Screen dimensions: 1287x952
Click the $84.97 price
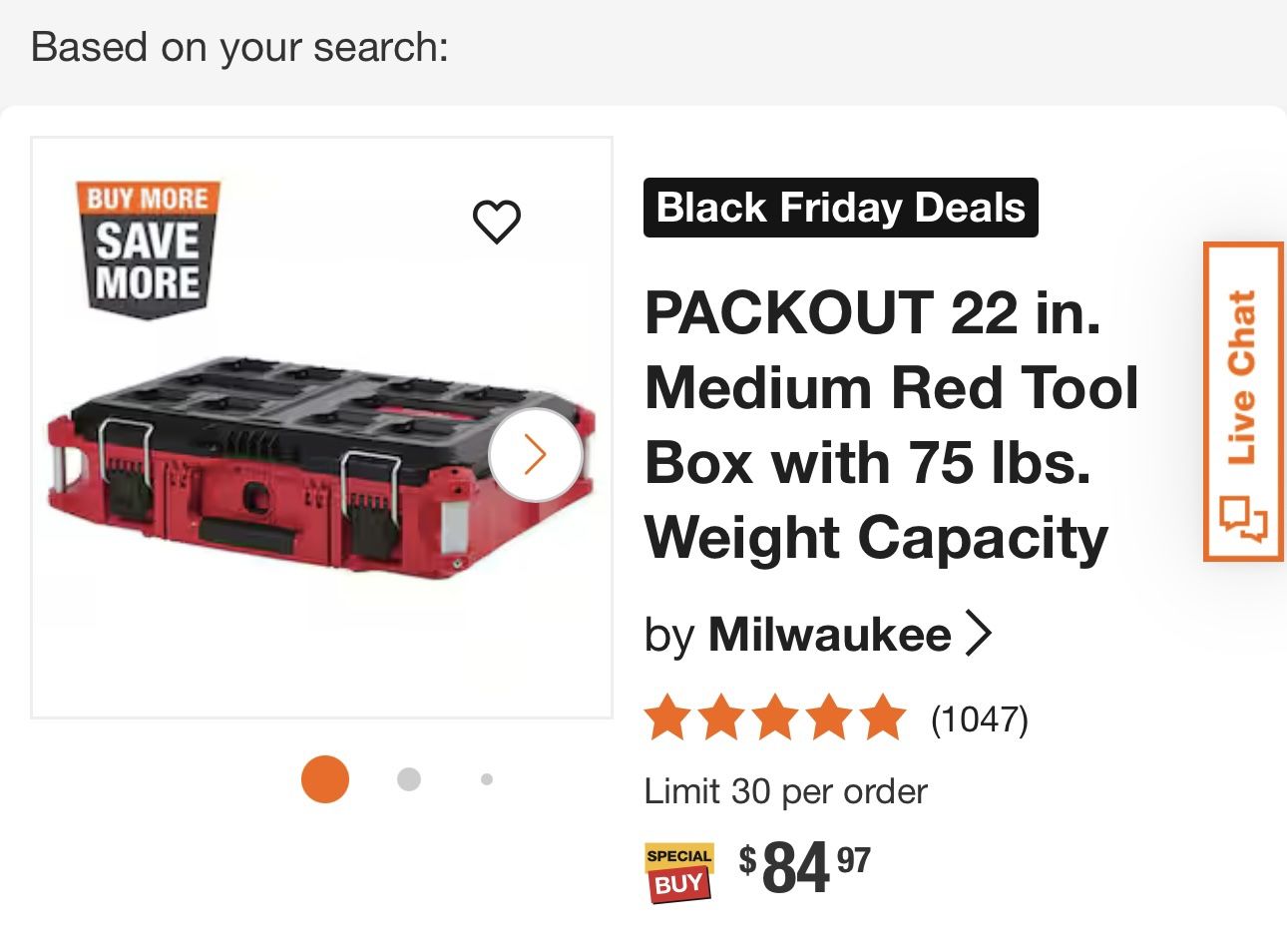pos(804,866)
